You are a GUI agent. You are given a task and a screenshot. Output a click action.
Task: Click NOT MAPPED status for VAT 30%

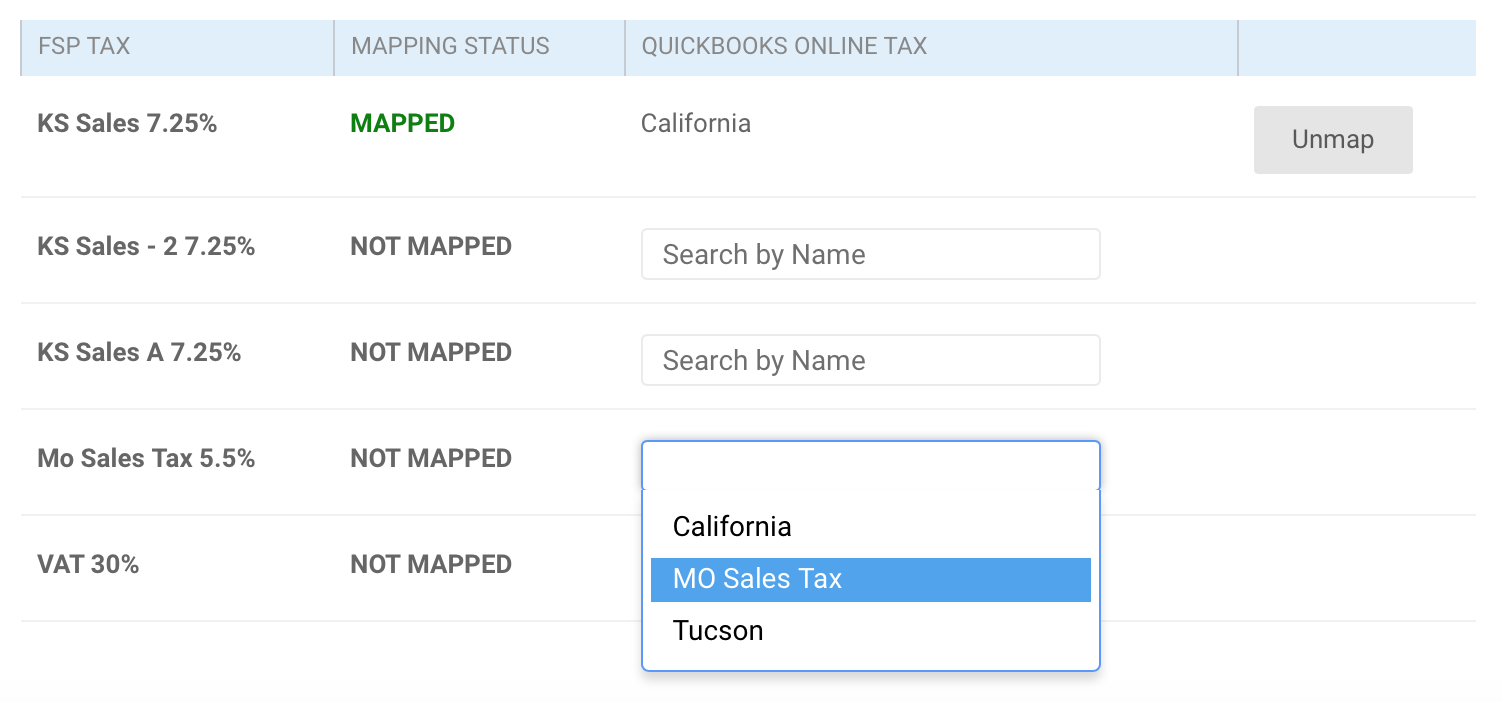[431, 565]
